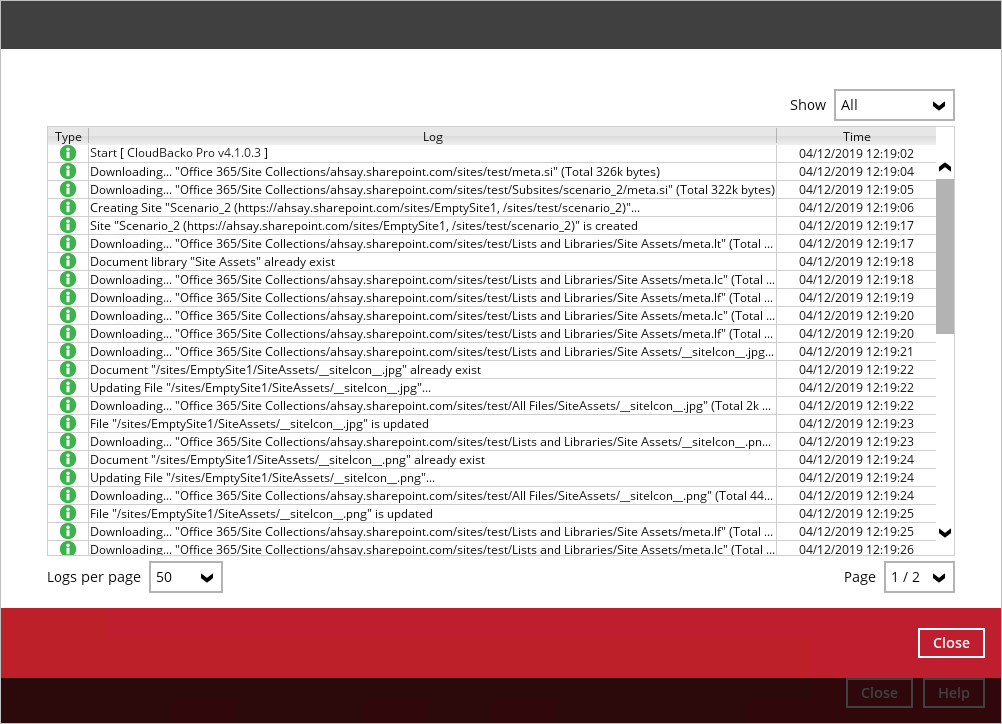Click the scrollbar down arrow of log list

(945, 532)
